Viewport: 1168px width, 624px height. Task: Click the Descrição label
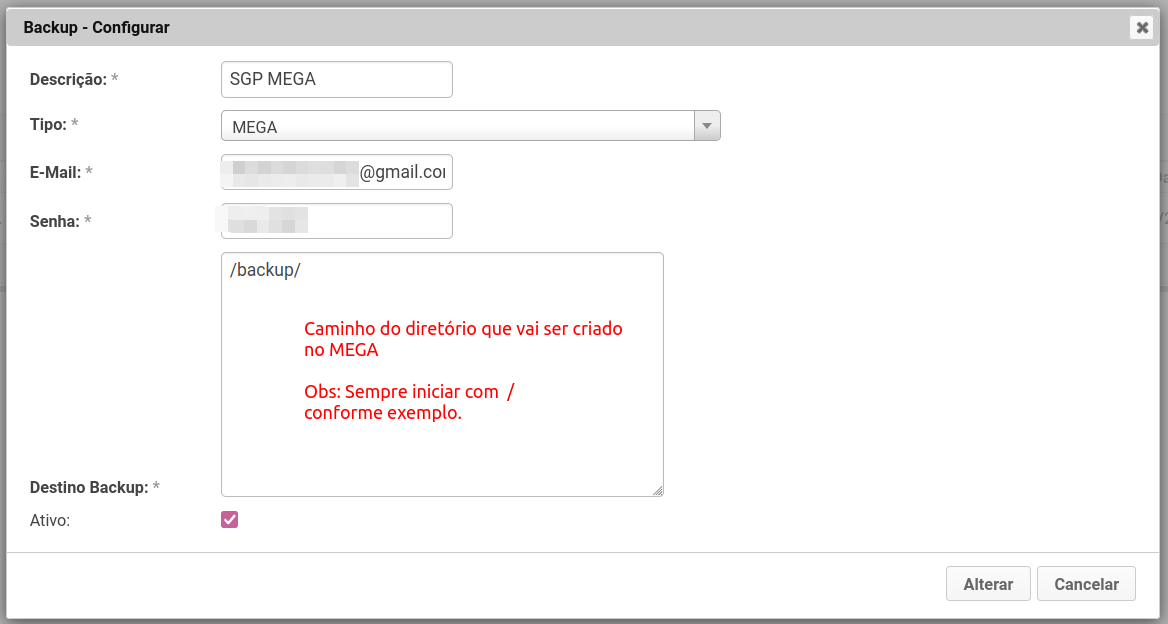pos(68,79)
